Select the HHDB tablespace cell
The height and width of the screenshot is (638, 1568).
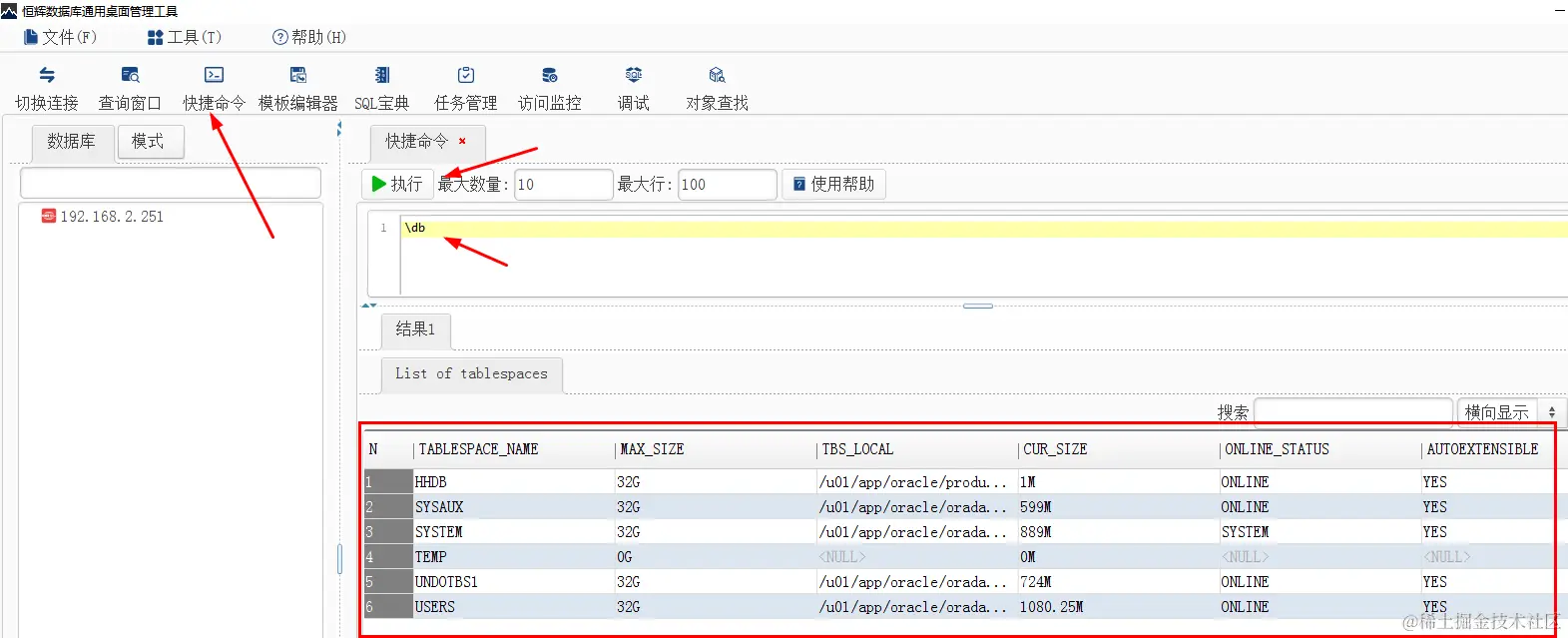(x=514, y=482)
